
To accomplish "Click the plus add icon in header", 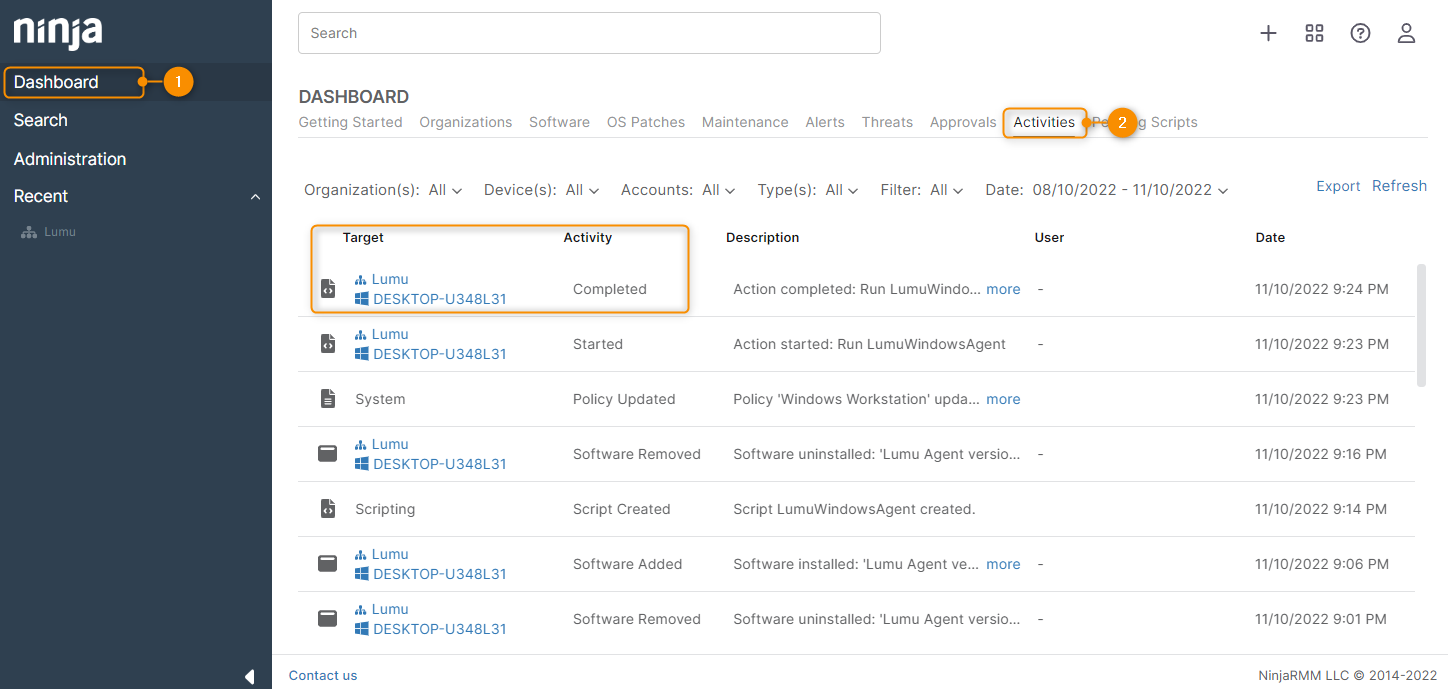I will [x=1268, y=33].
